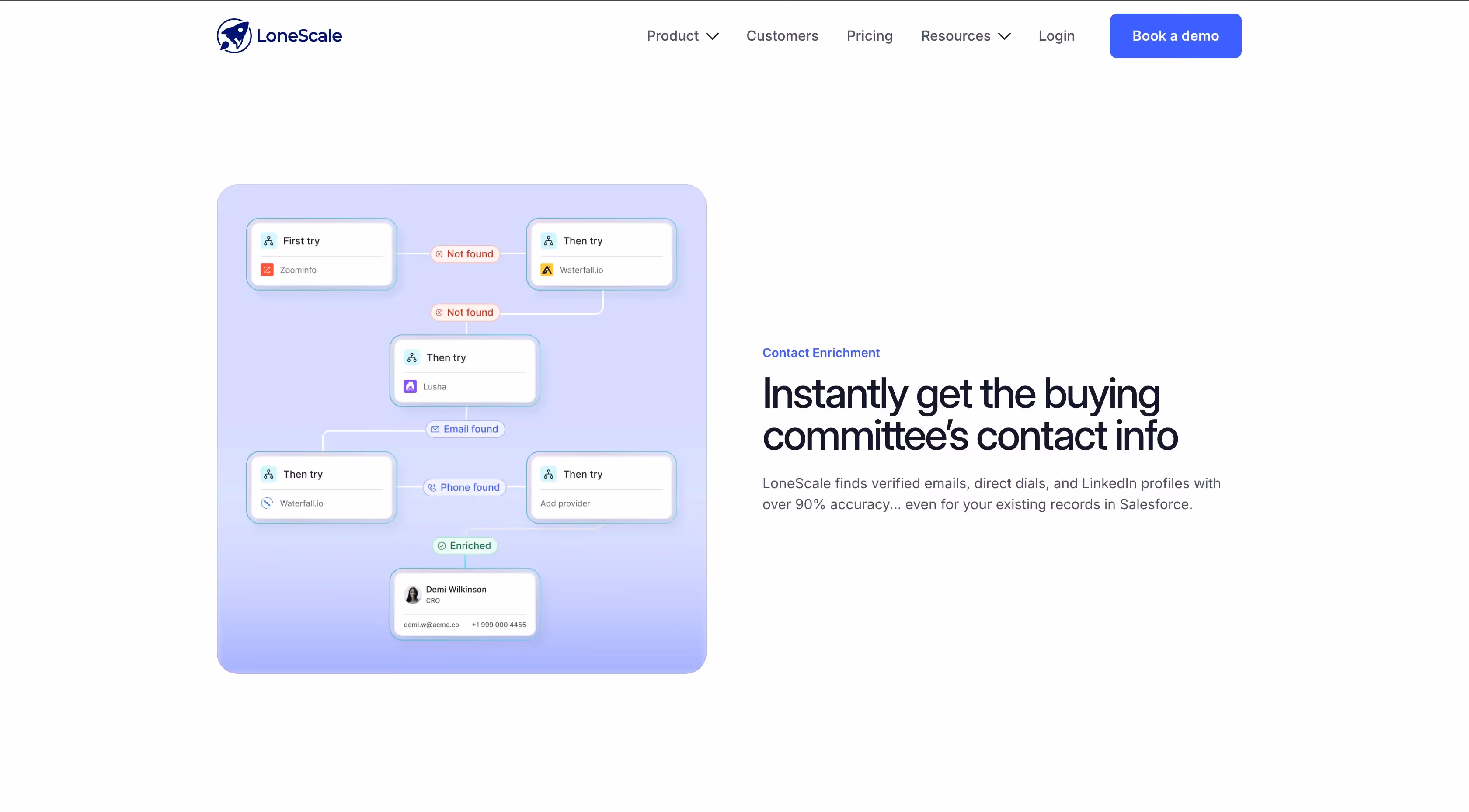This screenshot has height=812, width=1469.
Task: Go to the Pricing page
Action: pos(870,36)
